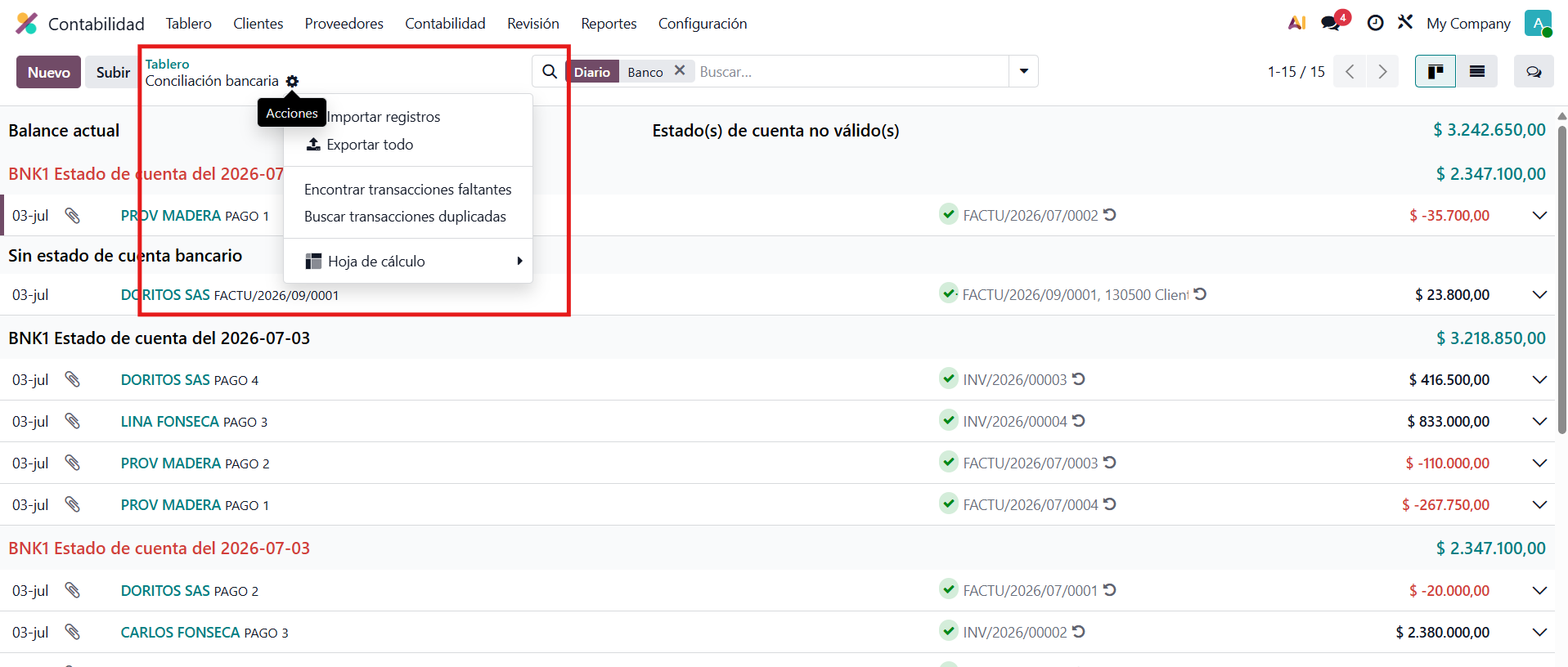This screenshot has height=667, width=1568.
Task: Undo reconciliation for INV/2026/00003
Action: click(1079, 379)
